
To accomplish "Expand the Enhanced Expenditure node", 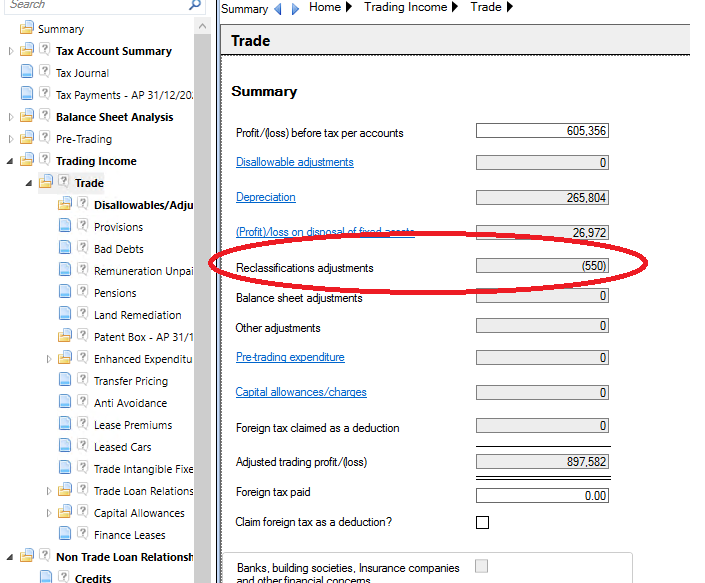I will [49, 359].
